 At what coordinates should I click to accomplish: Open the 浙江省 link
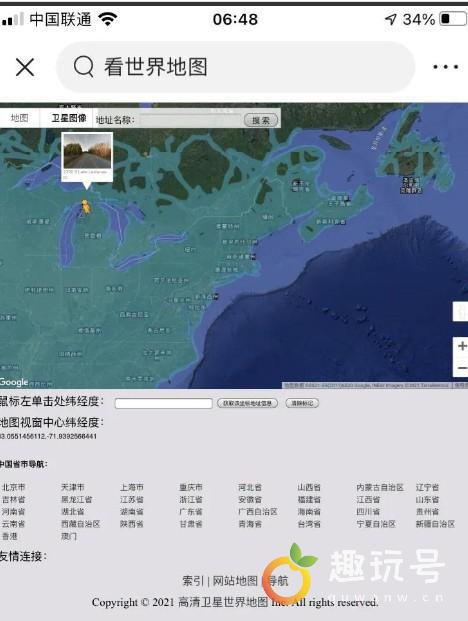[x=191, y=499]
